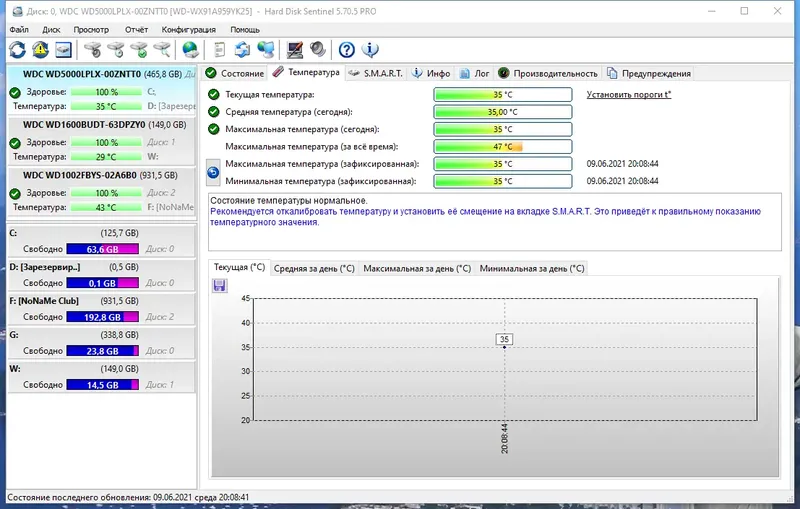Viewport: 800px width, 509px height.
Task: Click the globe-and-monitor network toolbar icon
Action: pyautogui.click(x=266, y=49)
